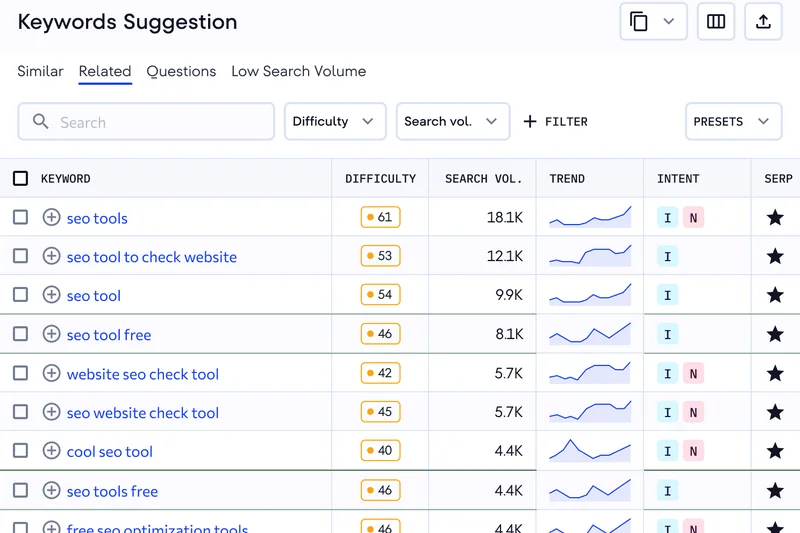Click into the Search input field

pos(146,121)
